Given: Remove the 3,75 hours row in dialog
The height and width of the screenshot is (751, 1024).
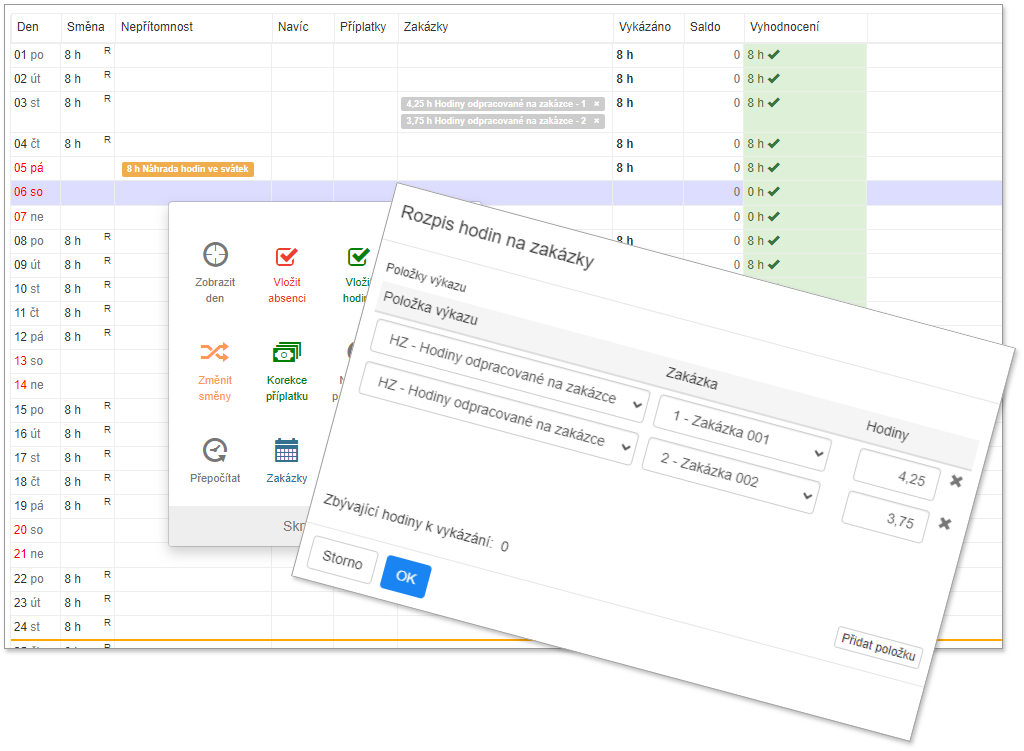Looking at the screenshot, I should (945, 523).
